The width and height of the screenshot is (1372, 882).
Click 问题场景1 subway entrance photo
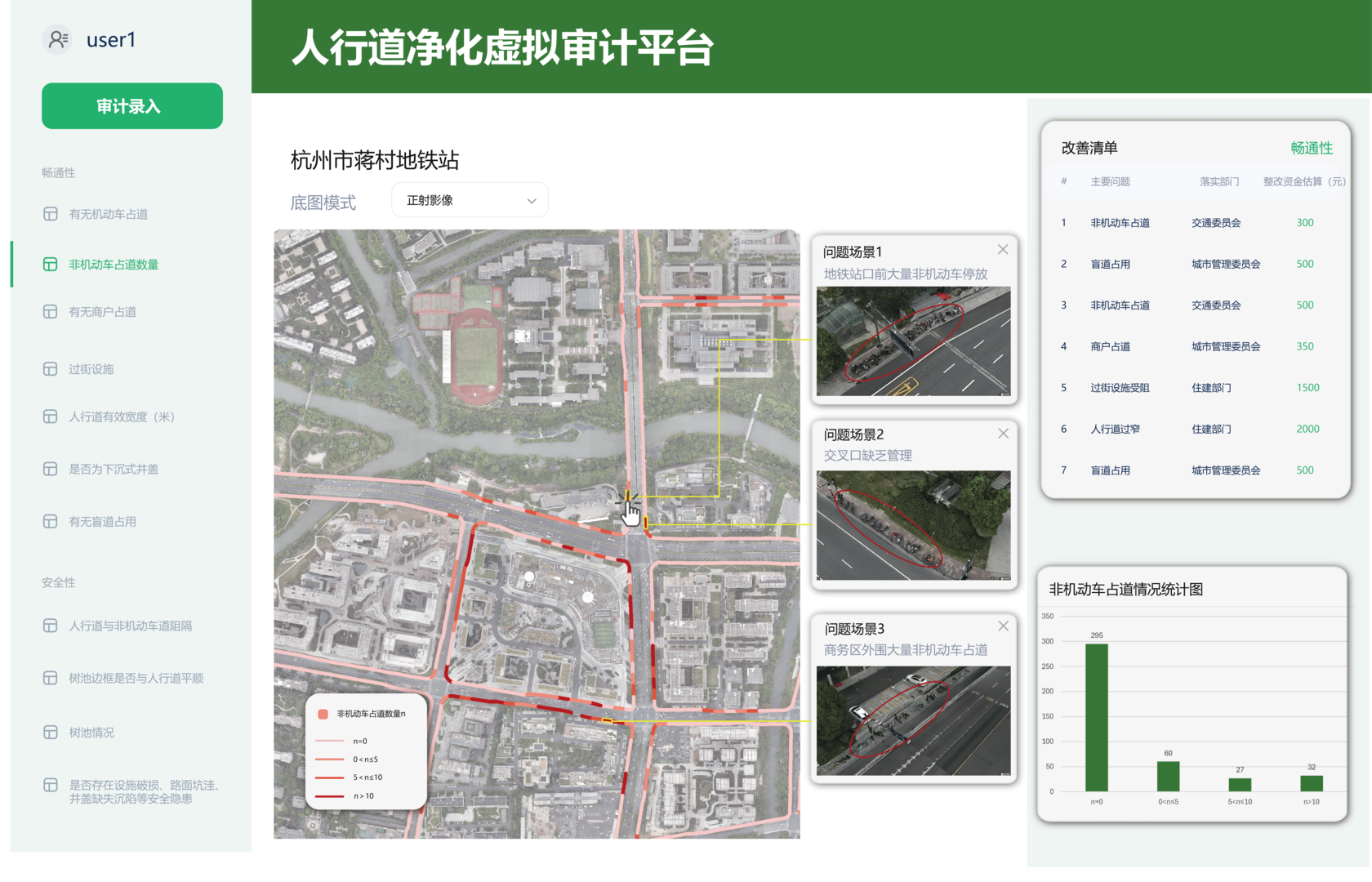point(913,341)
